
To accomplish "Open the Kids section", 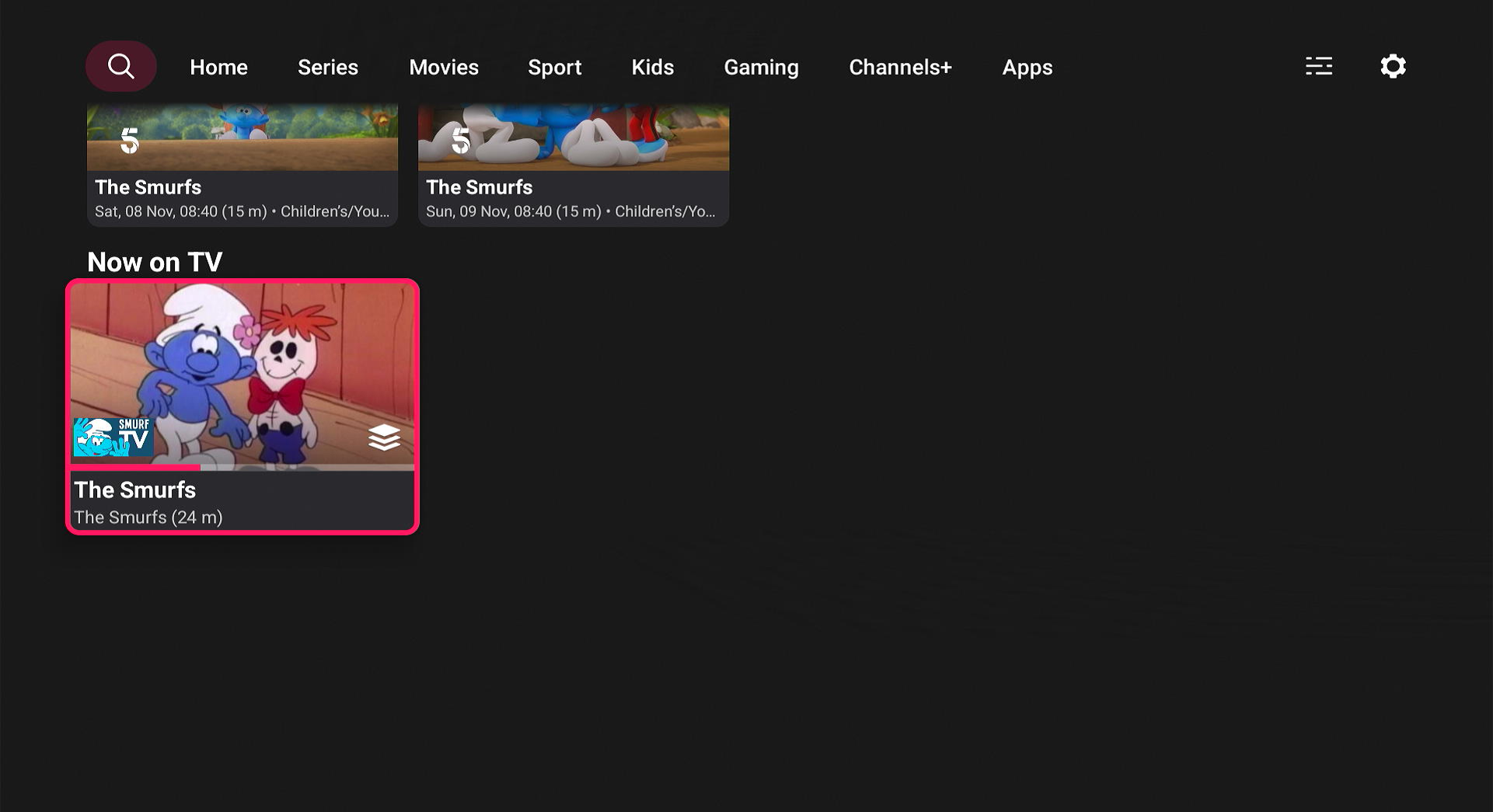I will click(x=652, y=67).
